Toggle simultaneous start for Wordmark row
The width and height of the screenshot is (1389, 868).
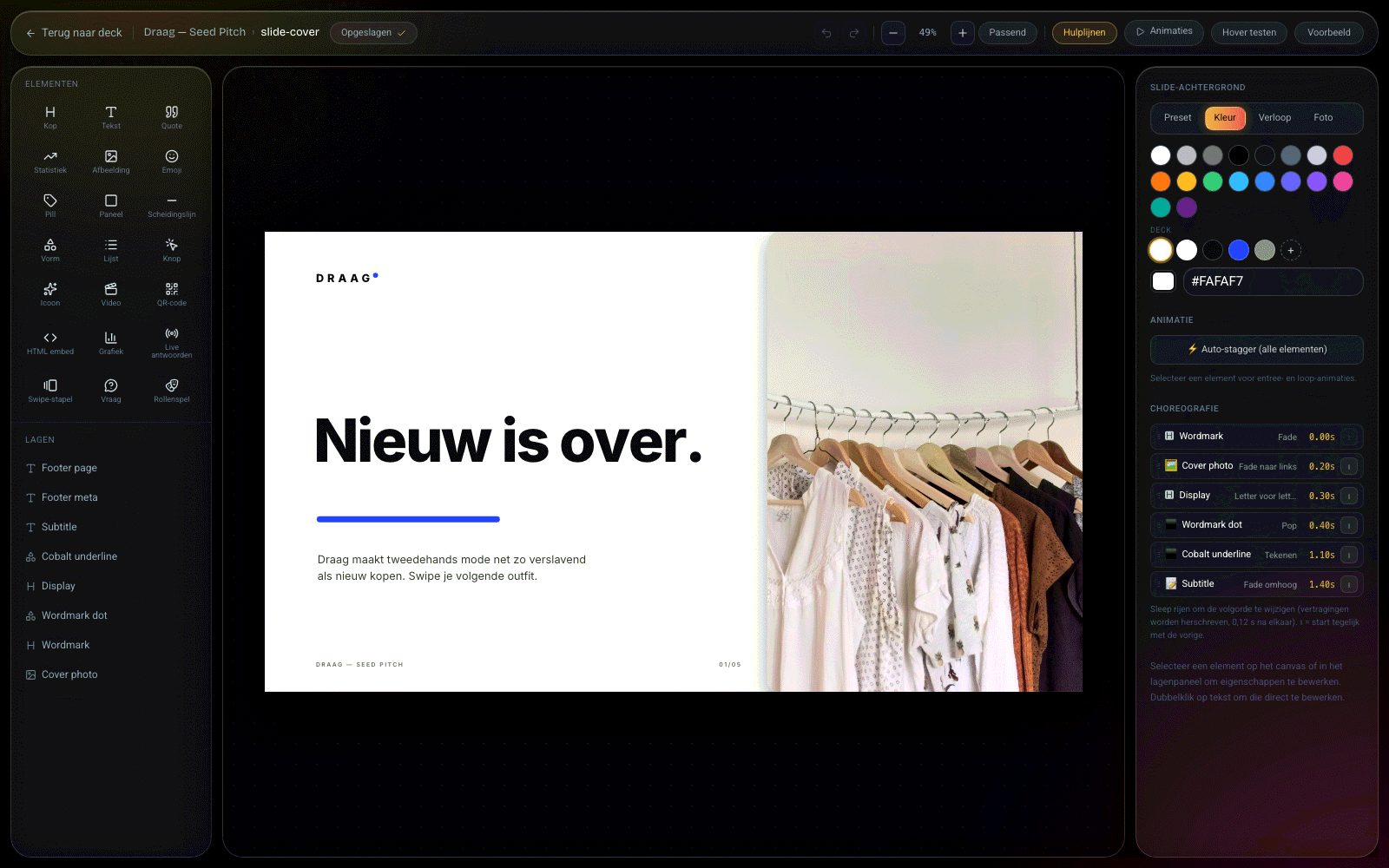1349,437
